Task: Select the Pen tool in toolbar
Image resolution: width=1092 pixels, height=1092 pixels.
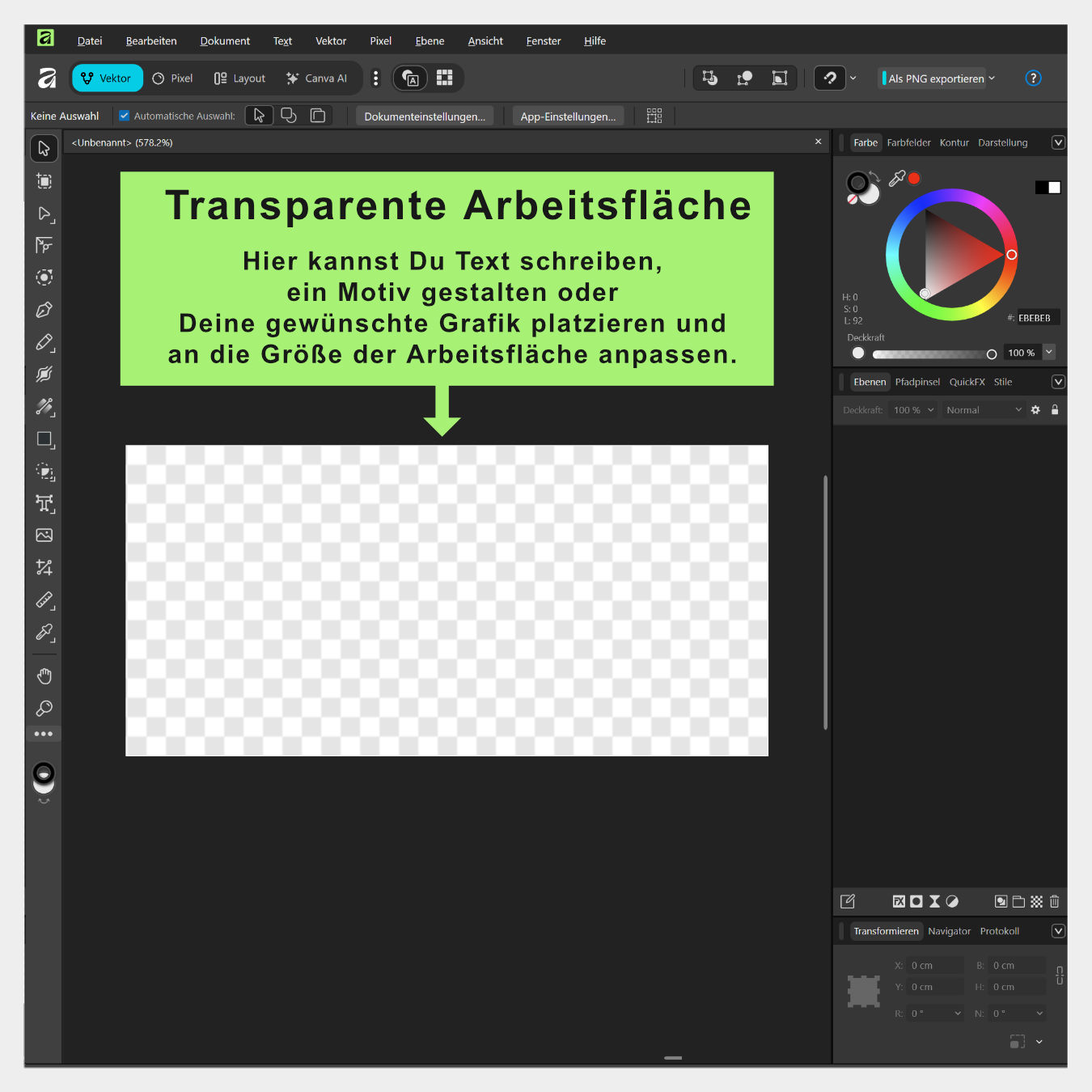Action: [x=44, y=310]
